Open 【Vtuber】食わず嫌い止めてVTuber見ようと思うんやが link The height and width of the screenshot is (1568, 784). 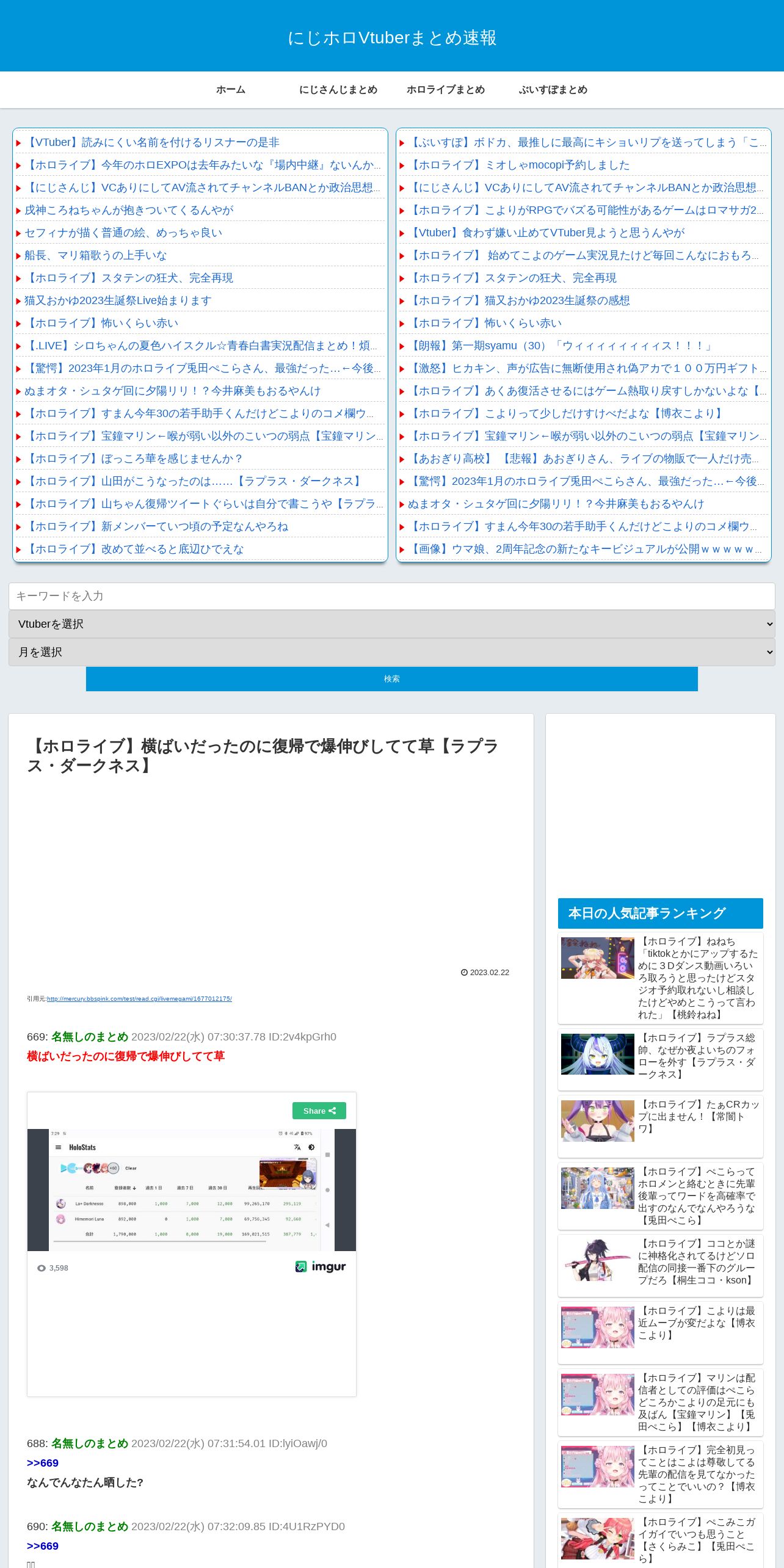[x=546, y=233]
